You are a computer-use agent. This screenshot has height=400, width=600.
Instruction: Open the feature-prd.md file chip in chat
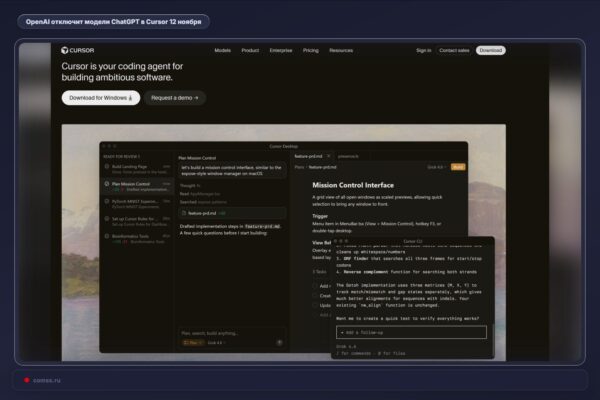coord(232,213)
